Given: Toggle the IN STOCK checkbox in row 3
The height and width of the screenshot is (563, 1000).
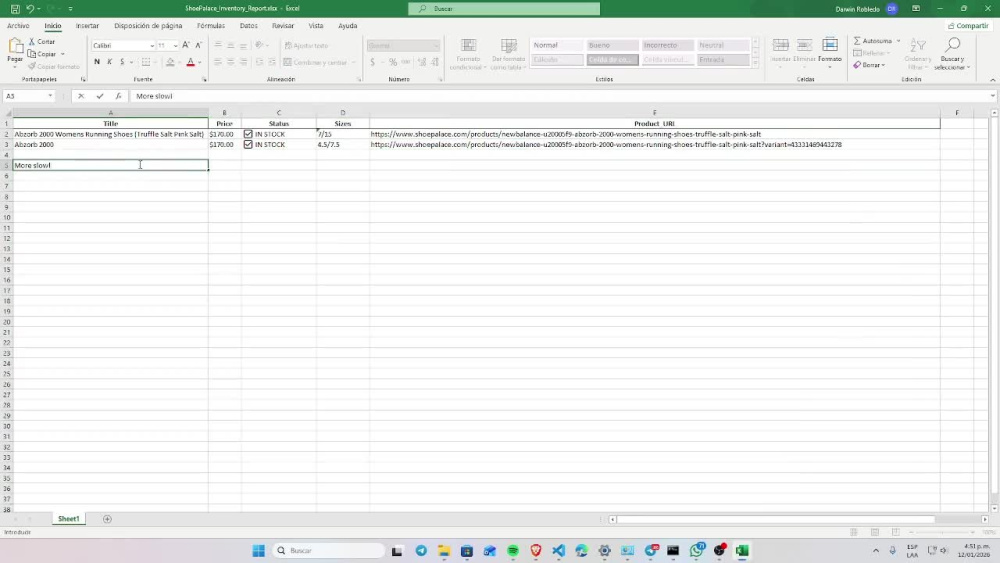Looking at the screenshot, I should pyautogui.click(x=248, y=145).
